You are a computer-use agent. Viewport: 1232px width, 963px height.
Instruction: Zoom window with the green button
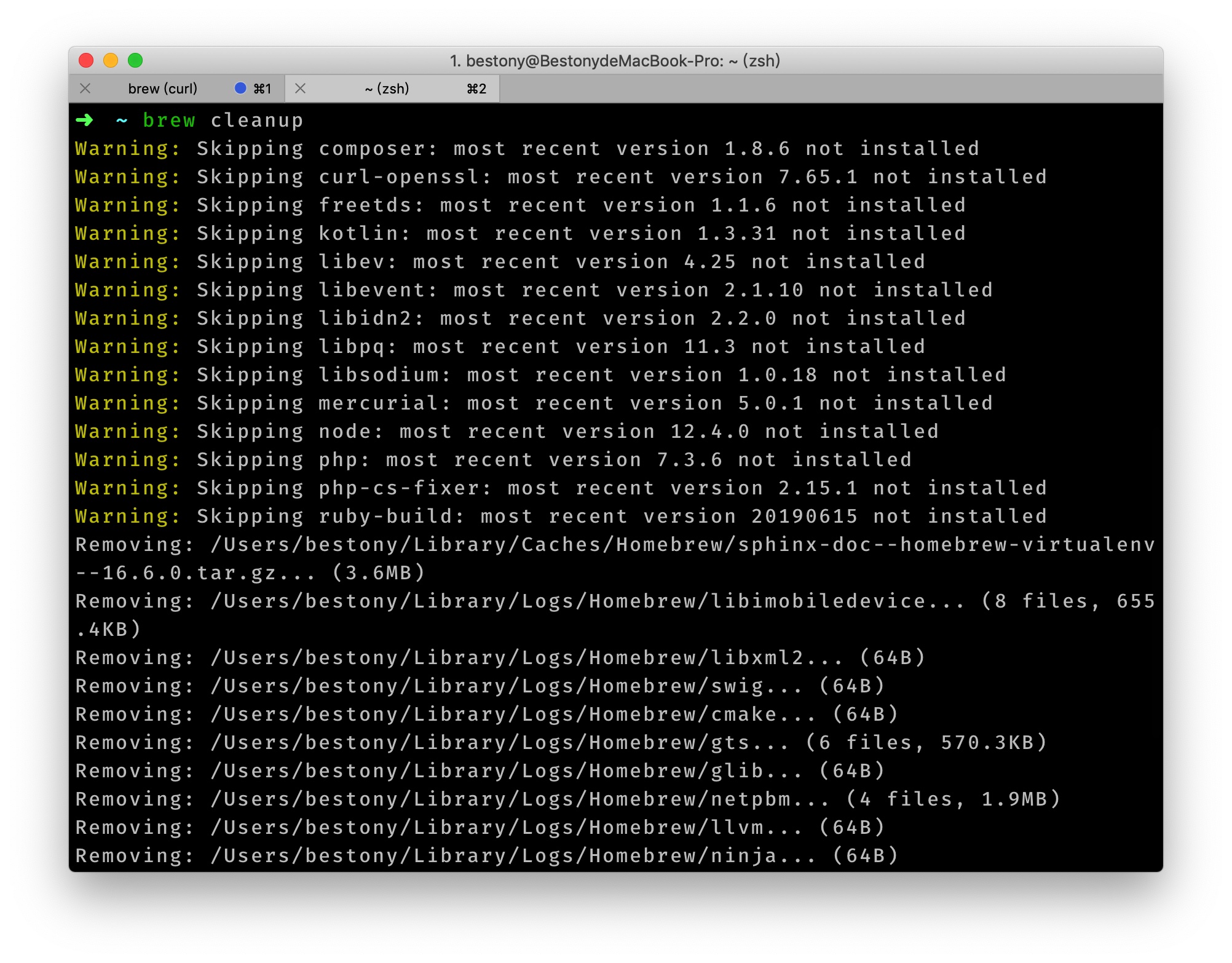135,60
